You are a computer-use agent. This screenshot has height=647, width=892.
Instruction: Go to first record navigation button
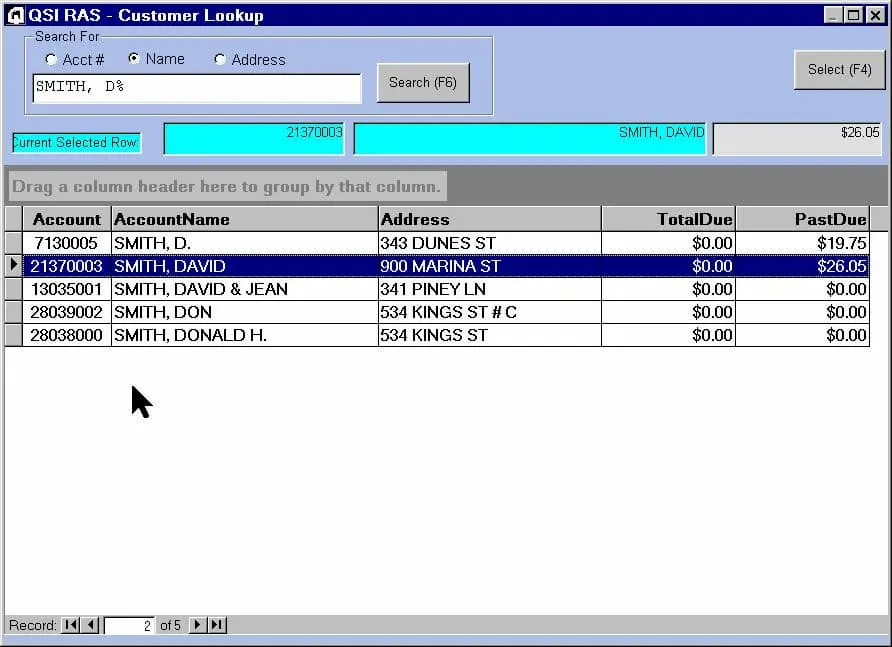71,625
